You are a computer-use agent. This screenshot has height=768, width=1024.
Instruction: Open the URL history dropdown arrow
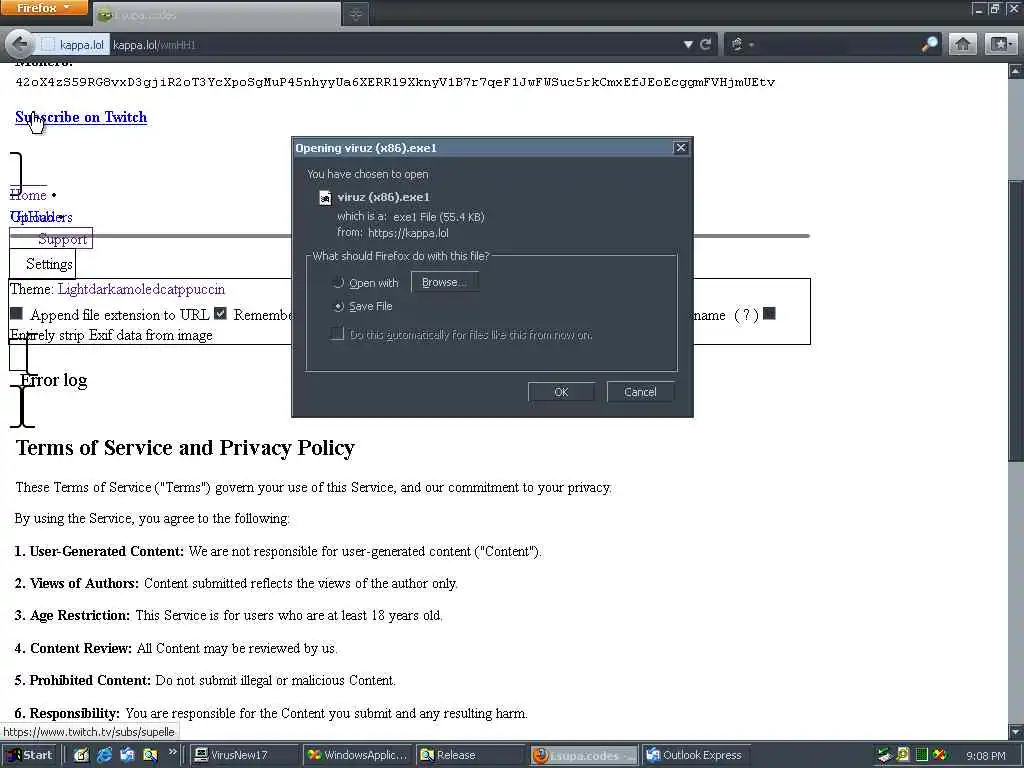(x=688, y=45)
